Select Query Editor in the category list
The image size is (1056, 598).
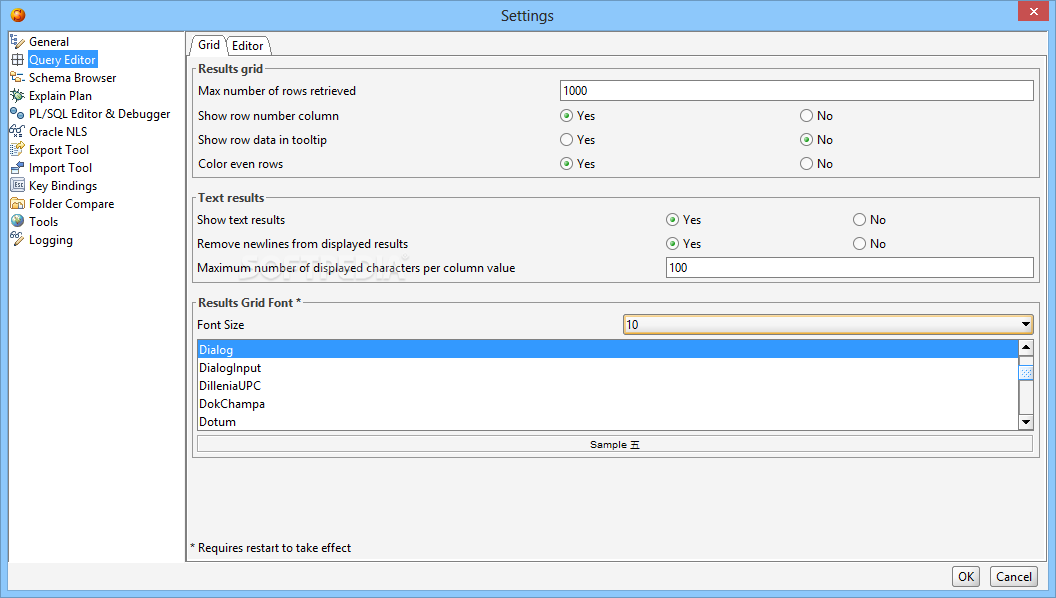(x=63, y=60)
